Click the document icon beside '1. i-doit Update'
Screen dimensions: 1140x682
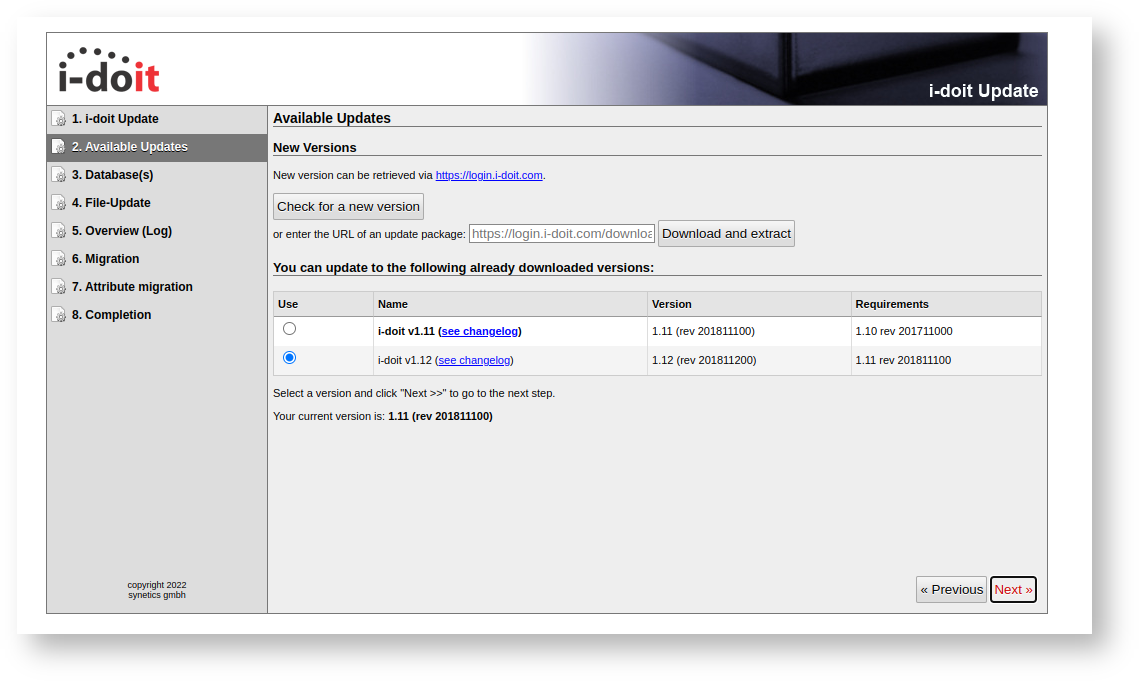59,119
